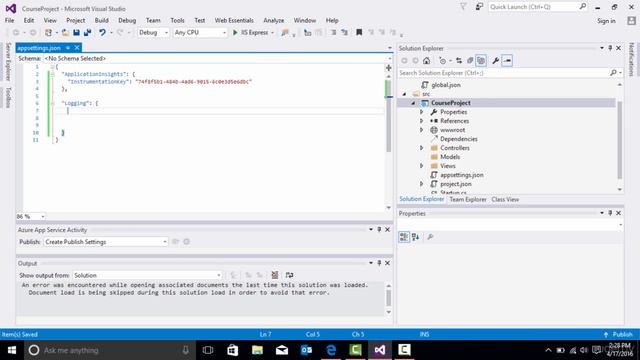Expand the project.json node

(x=422, y=184)
